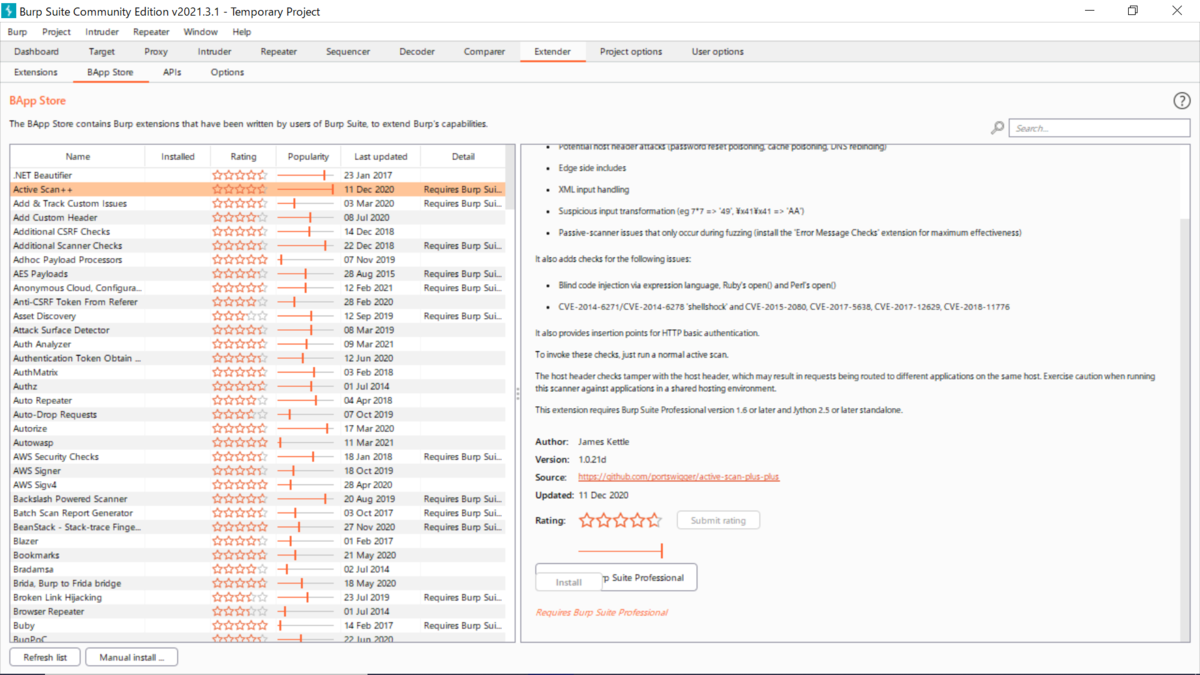
Task: Select the Bookmarks extension
Action: [x=258, y=555]
